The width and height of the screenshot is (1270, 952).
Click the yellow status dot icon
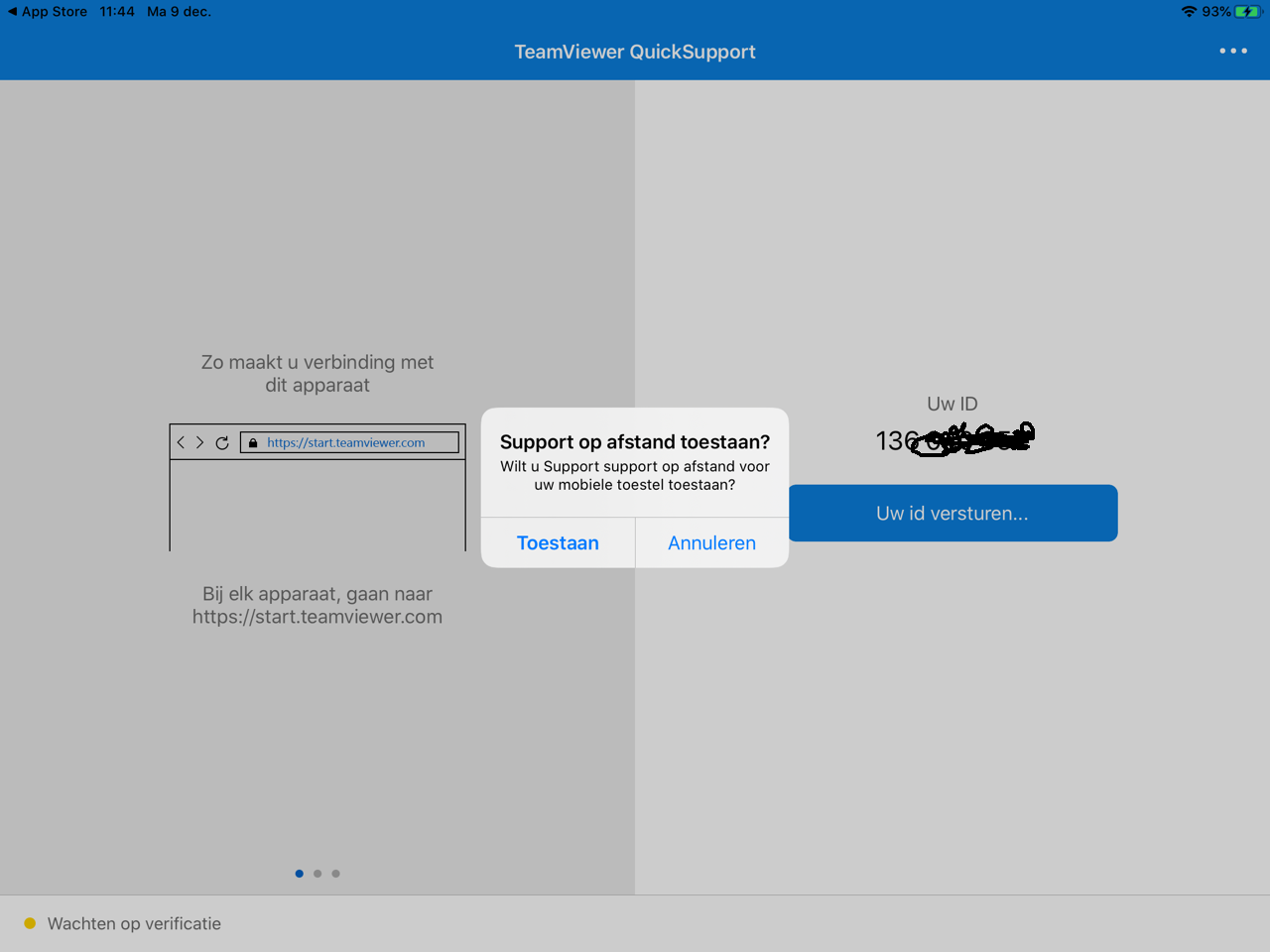click(x=30, y=923)
